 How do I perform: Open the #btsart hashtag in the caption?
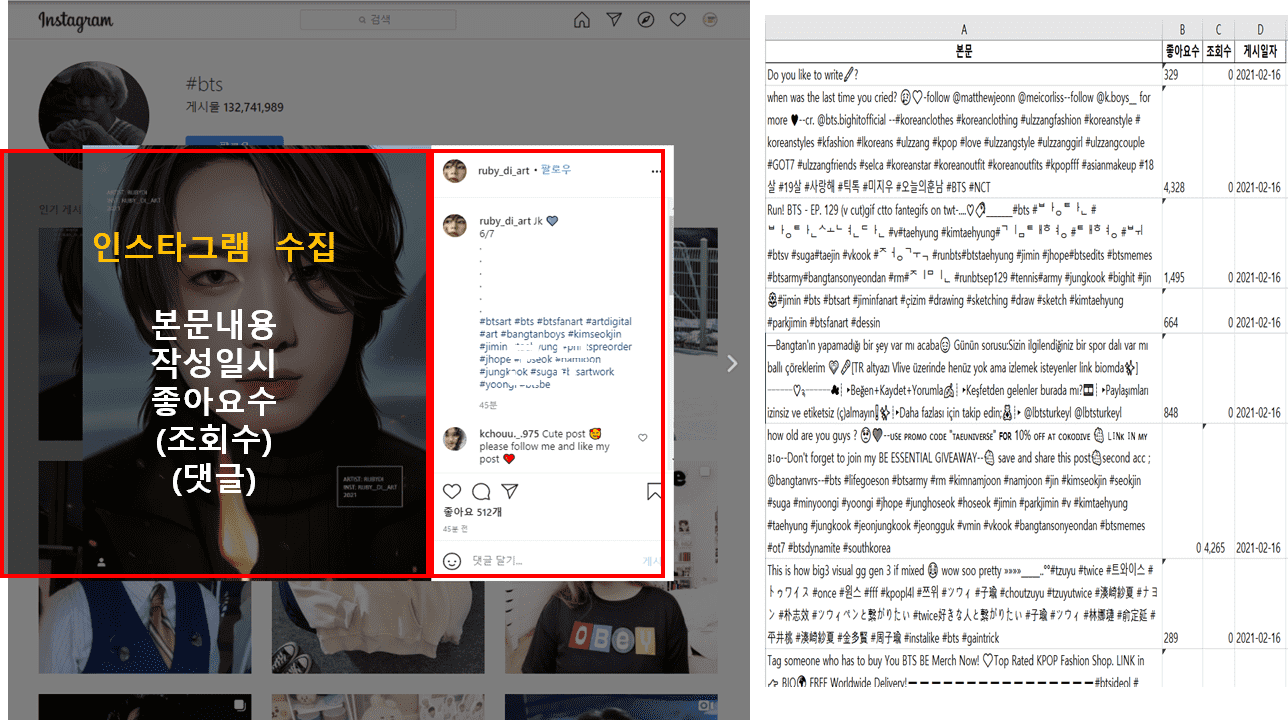click(x=497, y=322)
